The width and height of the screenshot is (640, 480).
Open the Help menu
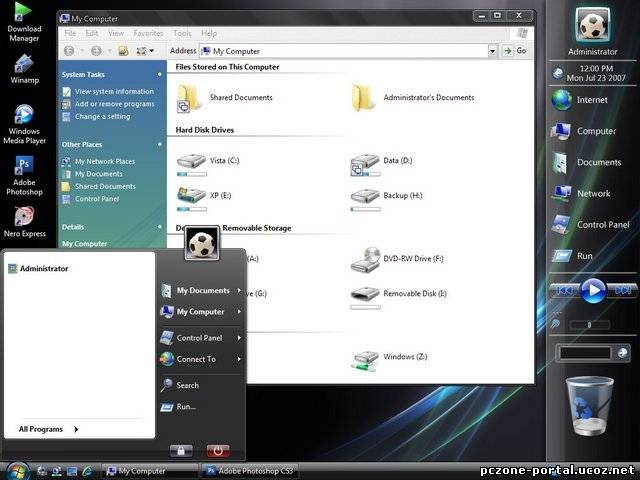(x=209, y=33)
